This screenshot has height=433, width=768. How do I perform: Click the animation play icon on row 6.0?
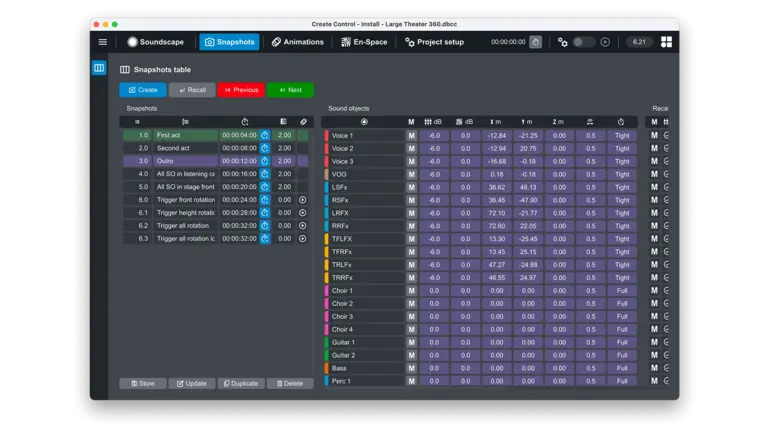[x=303, y=200]
